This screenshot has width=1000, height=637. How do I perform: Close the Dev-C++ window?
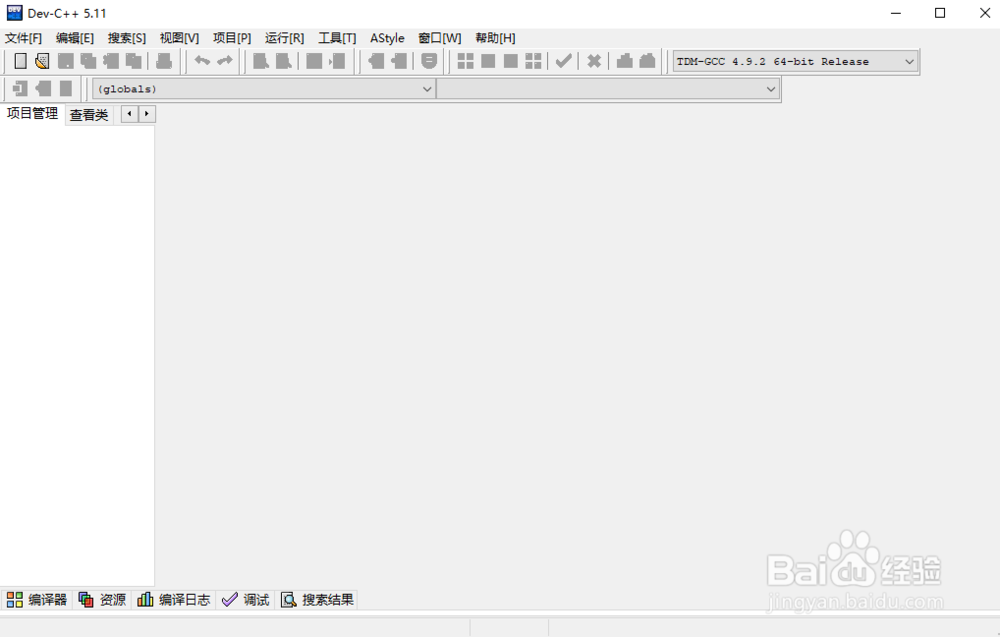click(x=984, y=13)
